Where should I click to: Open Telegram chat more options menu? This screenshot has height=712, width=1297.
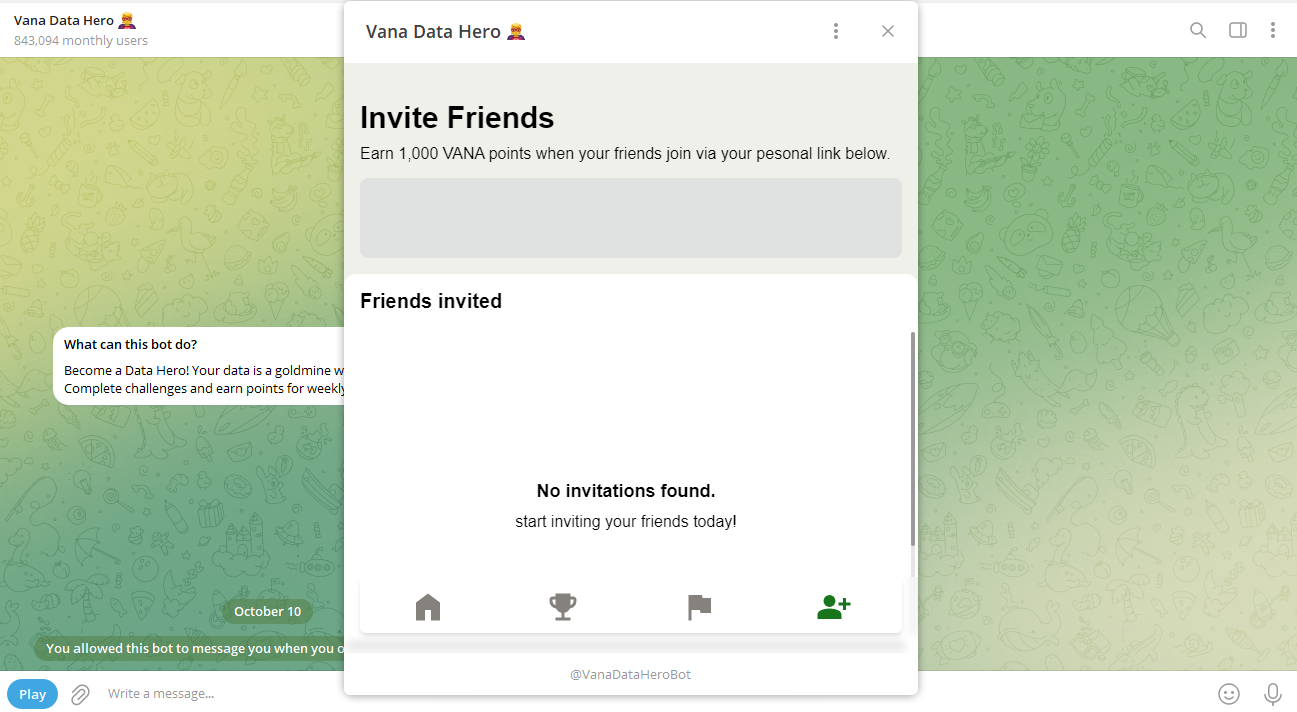point(1273,30)
